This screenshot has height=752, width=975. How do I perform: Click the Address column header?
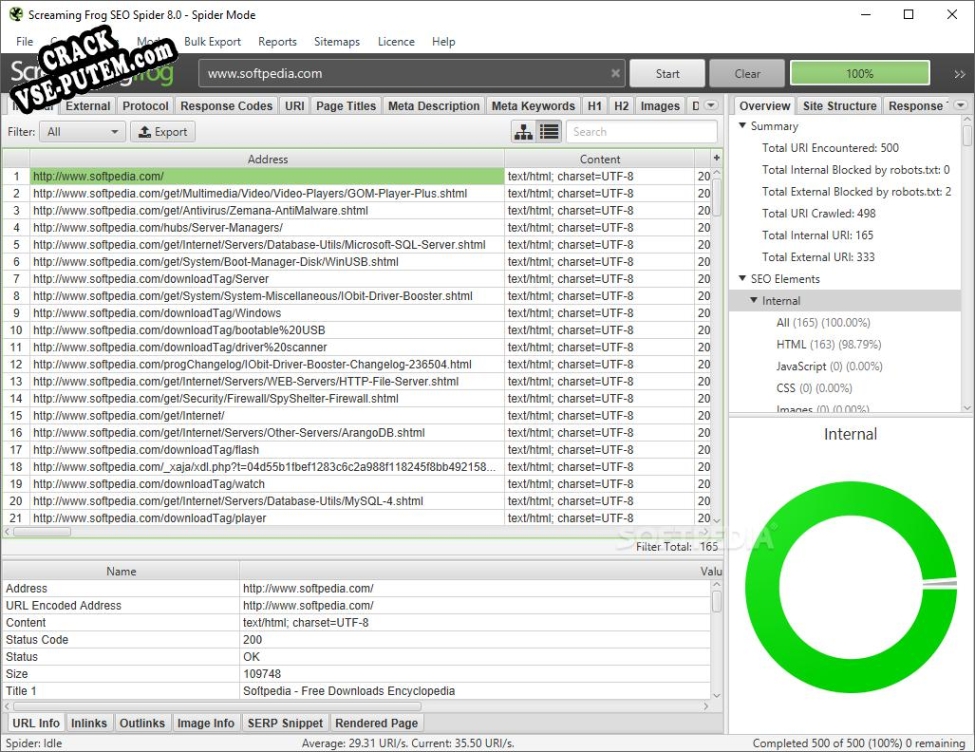click(x=267, y=159)
